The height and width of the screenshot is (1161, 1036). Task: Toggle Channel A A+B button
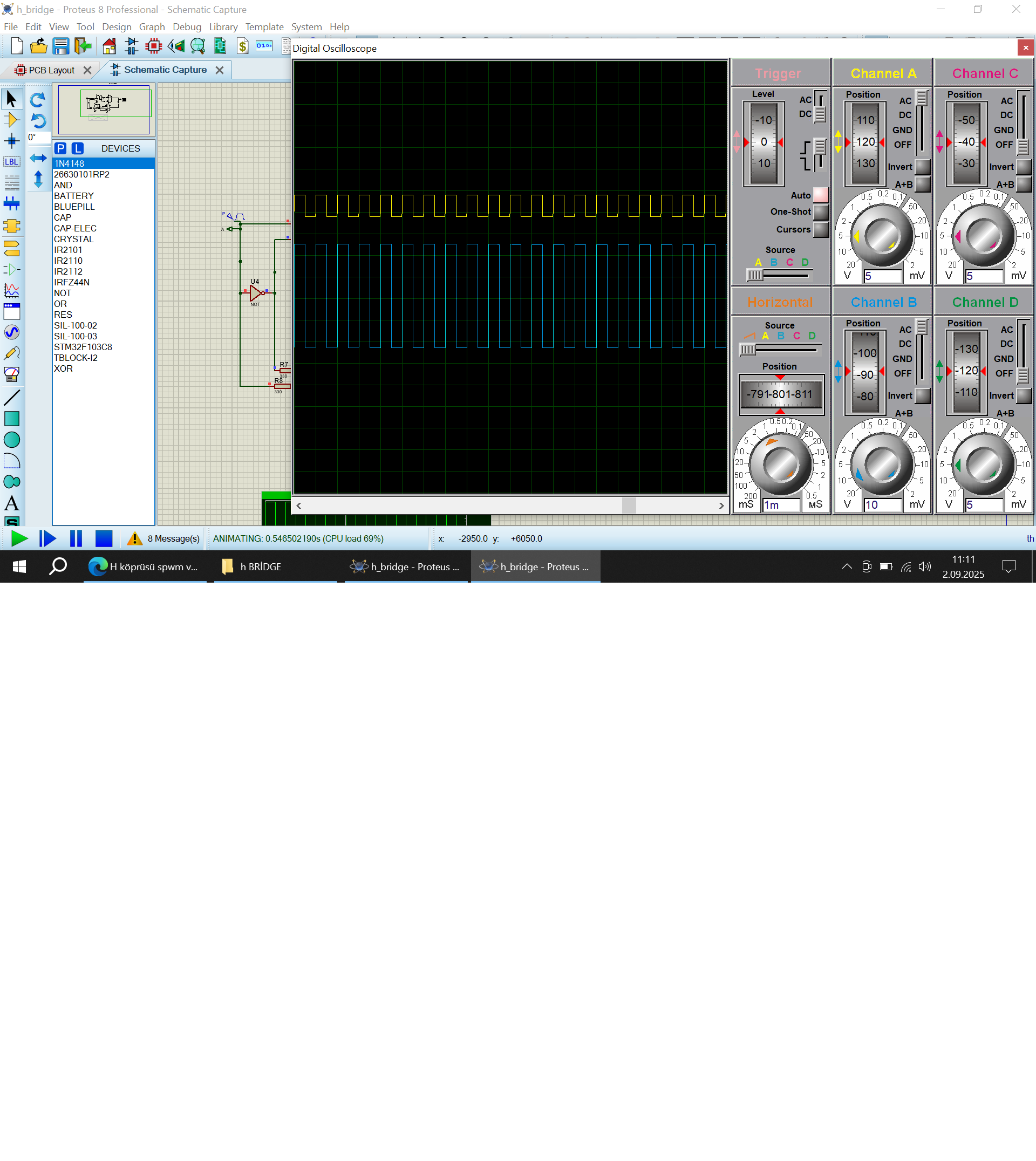[x=923, y=185]
